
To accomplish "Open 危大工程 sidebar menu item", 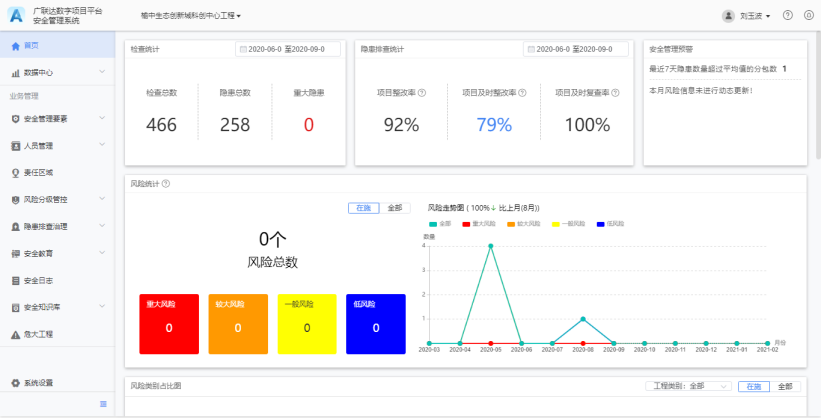I will coord(41,334).
